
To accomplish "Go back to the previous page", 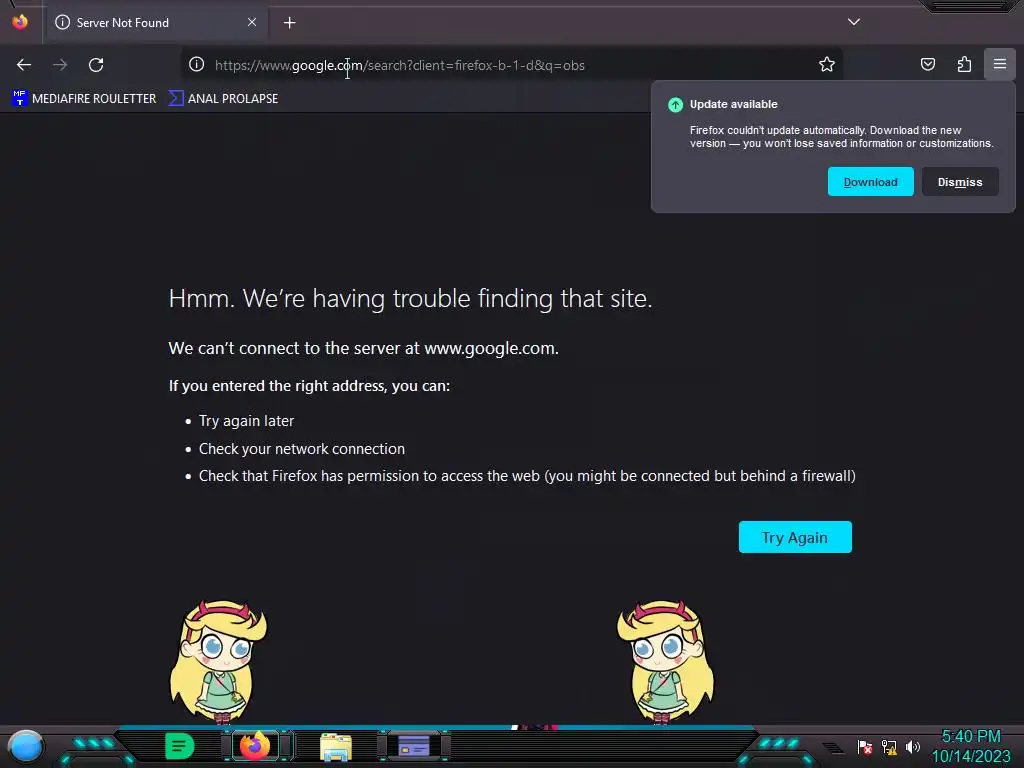I will [24, 65].
